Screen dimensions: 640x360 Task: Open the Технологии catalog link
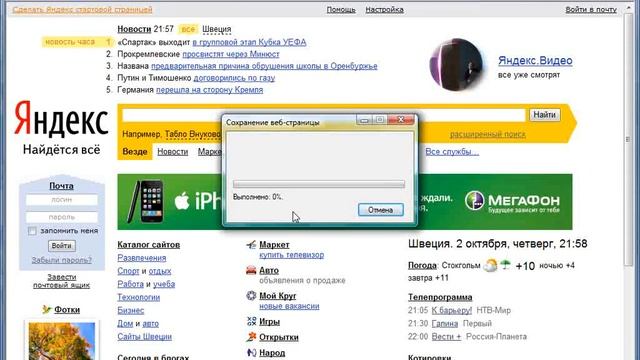click(x=139, y=297)
